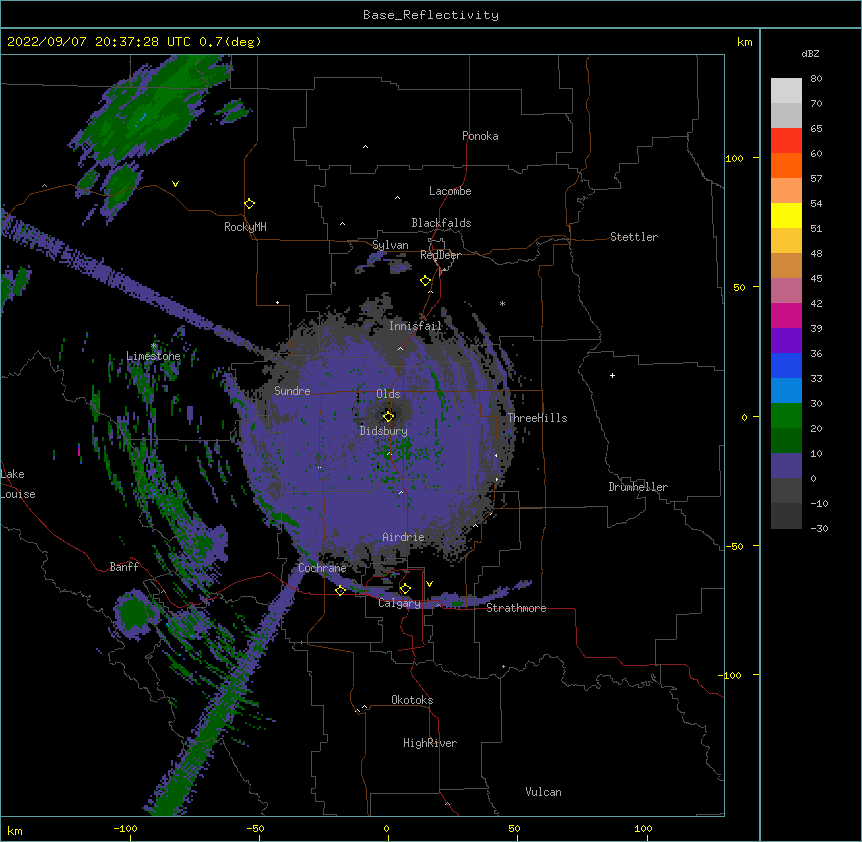Click the 80 value in the dBZ legend
The height and width of the screenshot is (842, 862).
(x=816, y=79)
